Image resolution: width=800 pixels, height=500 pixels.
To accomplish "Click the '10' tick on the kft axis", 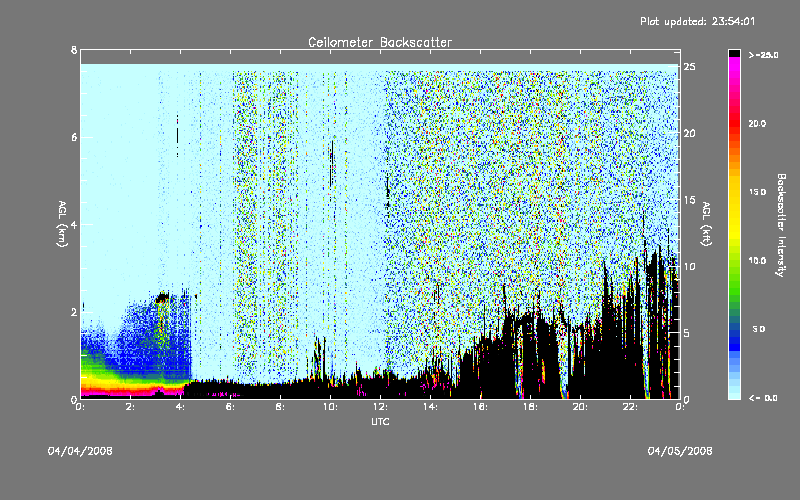I will pyautogui.click(x=690, y=267).
